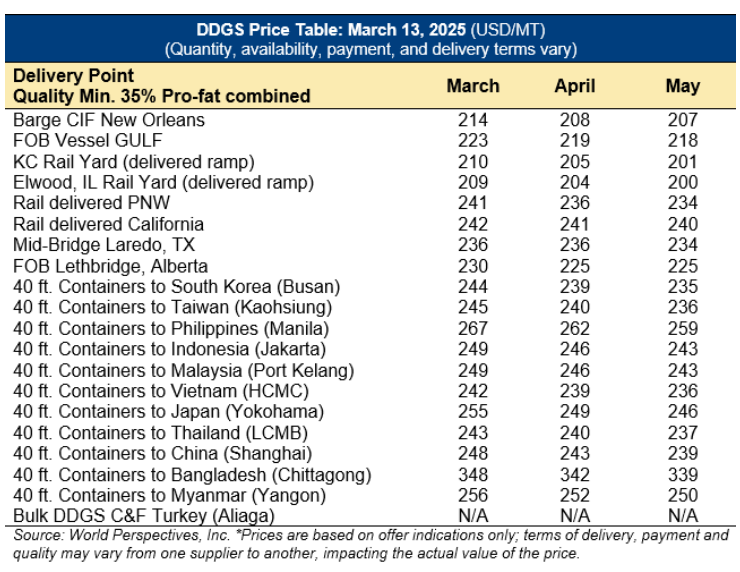Click the DDGS Price Table title header
Image resolution: width=740 pixels, height=572 pixels.
click(x=370, y=39)
